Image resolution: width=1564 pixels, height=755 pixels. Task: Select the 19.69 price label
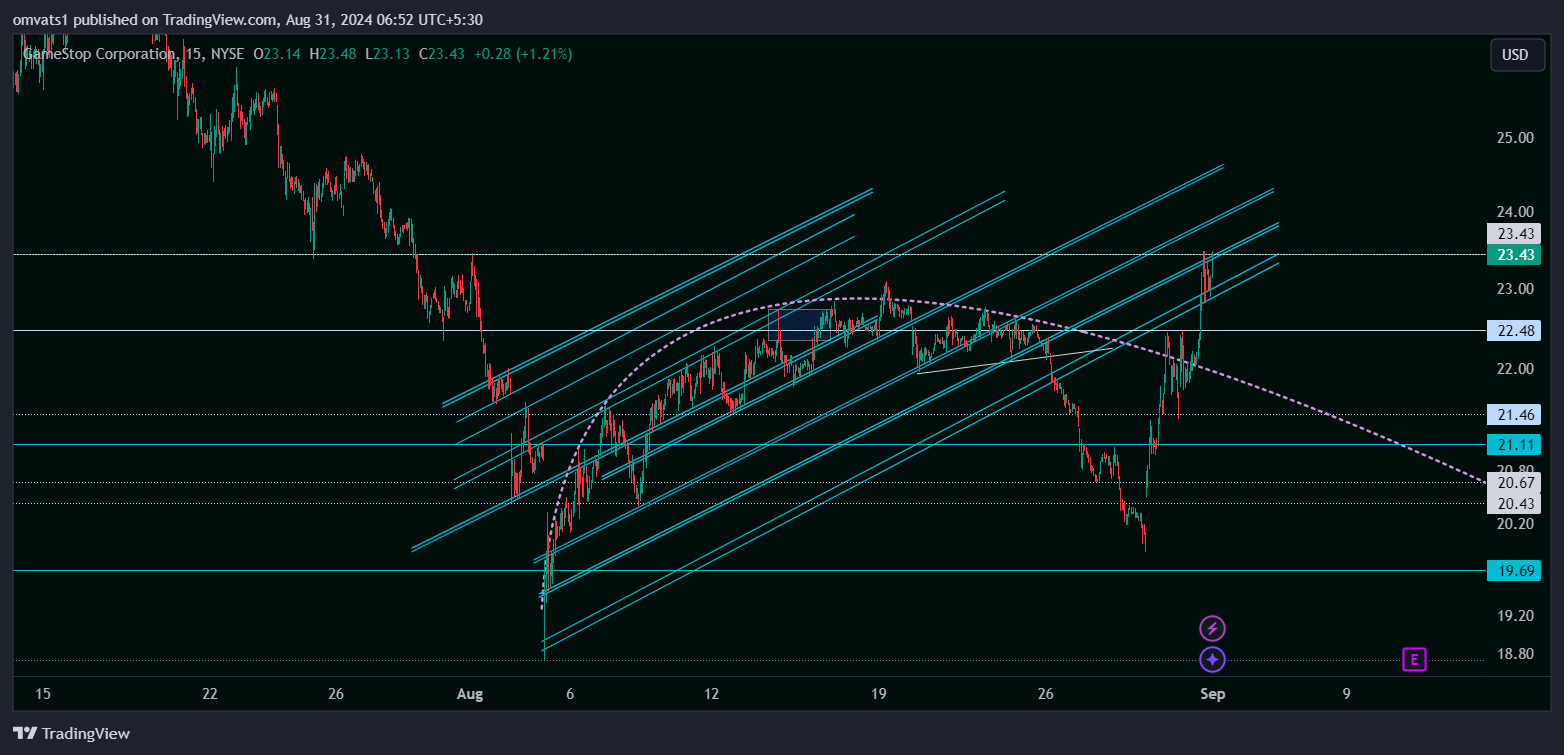(x=1513, y=571)
